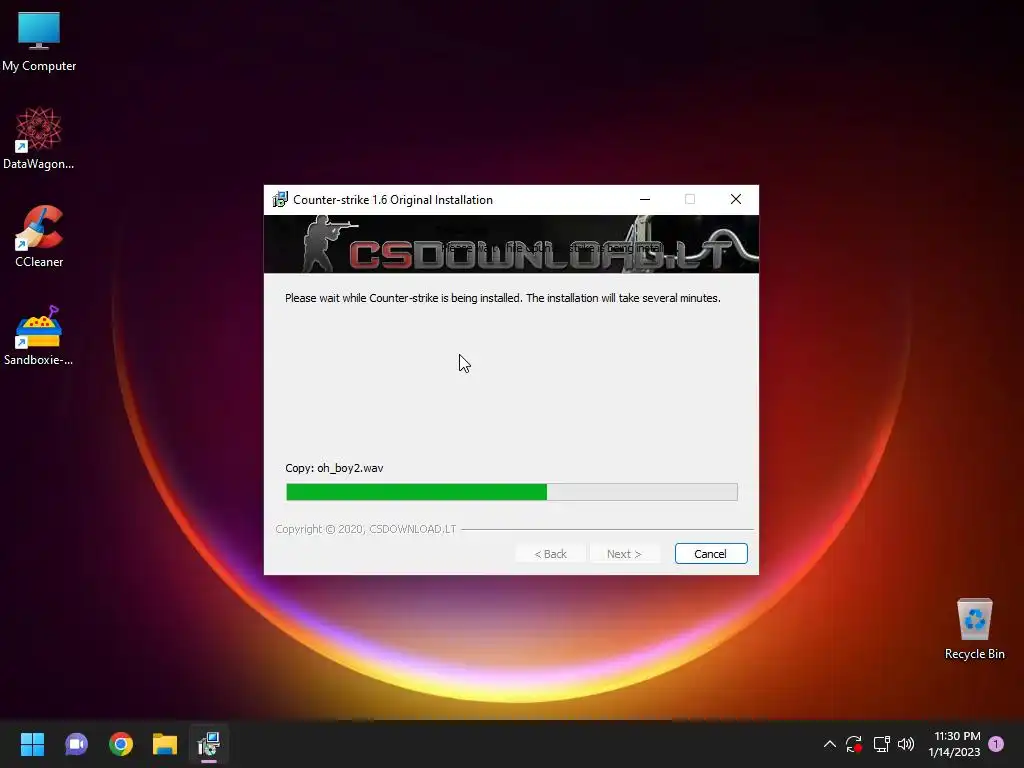Click the 'Please wait while Counter-strike' message
1024x768 pixels.
pyautogui.click(x=503, y=298)
